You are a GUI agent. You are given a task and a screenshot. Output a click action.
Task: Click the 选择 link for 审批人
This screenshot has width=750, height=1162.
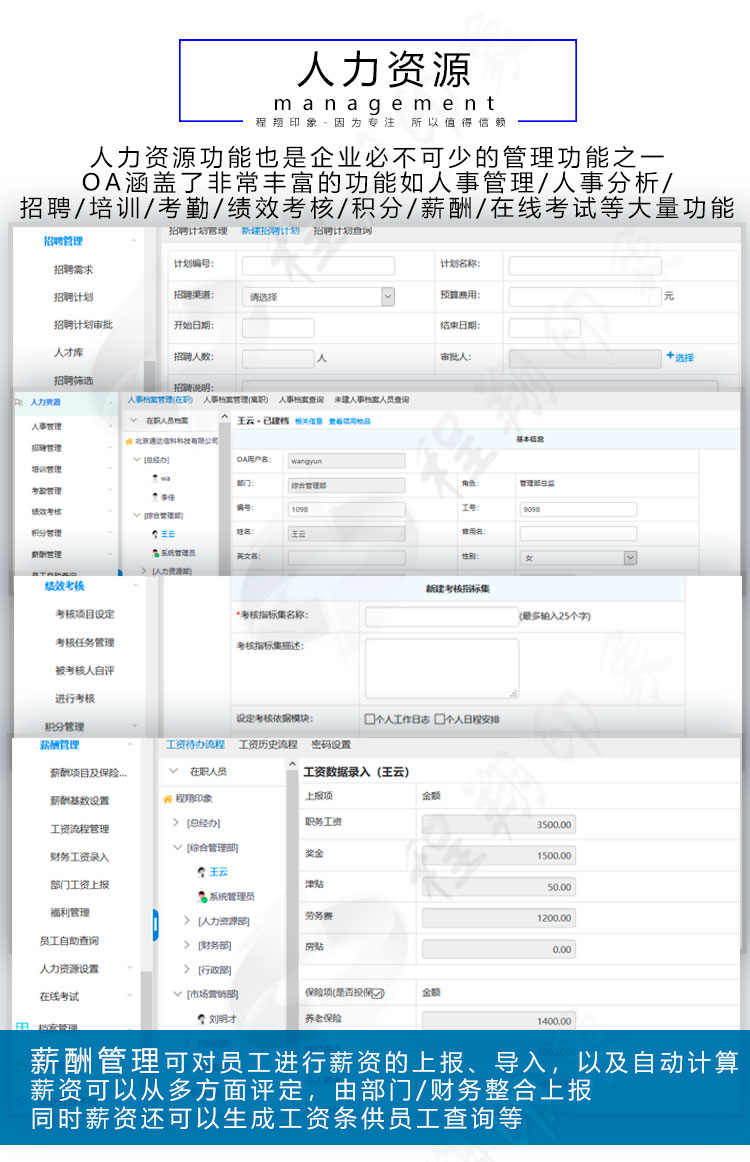(x=684, y=357)
